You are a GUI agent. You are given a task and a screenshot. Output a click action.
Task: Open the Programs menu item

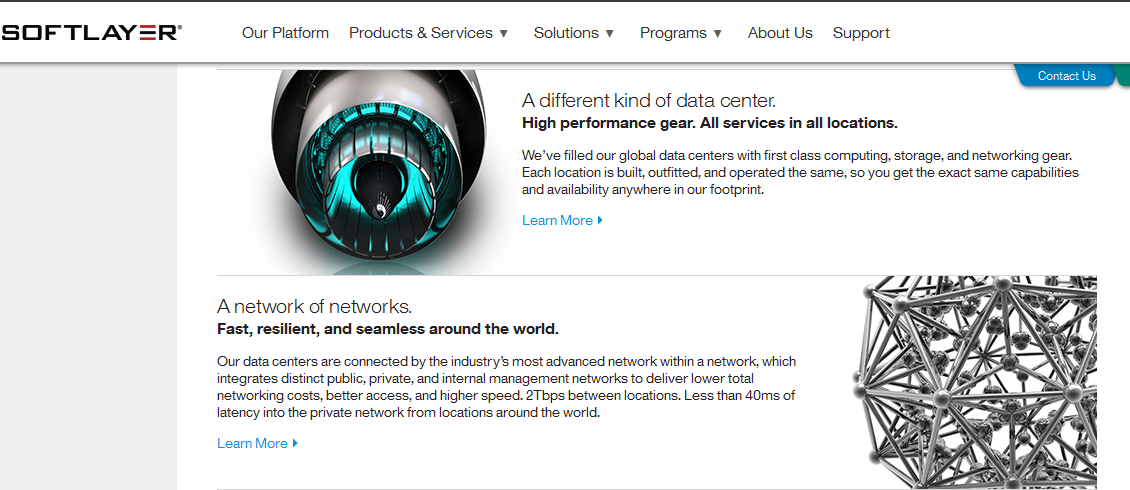(673, 33)
